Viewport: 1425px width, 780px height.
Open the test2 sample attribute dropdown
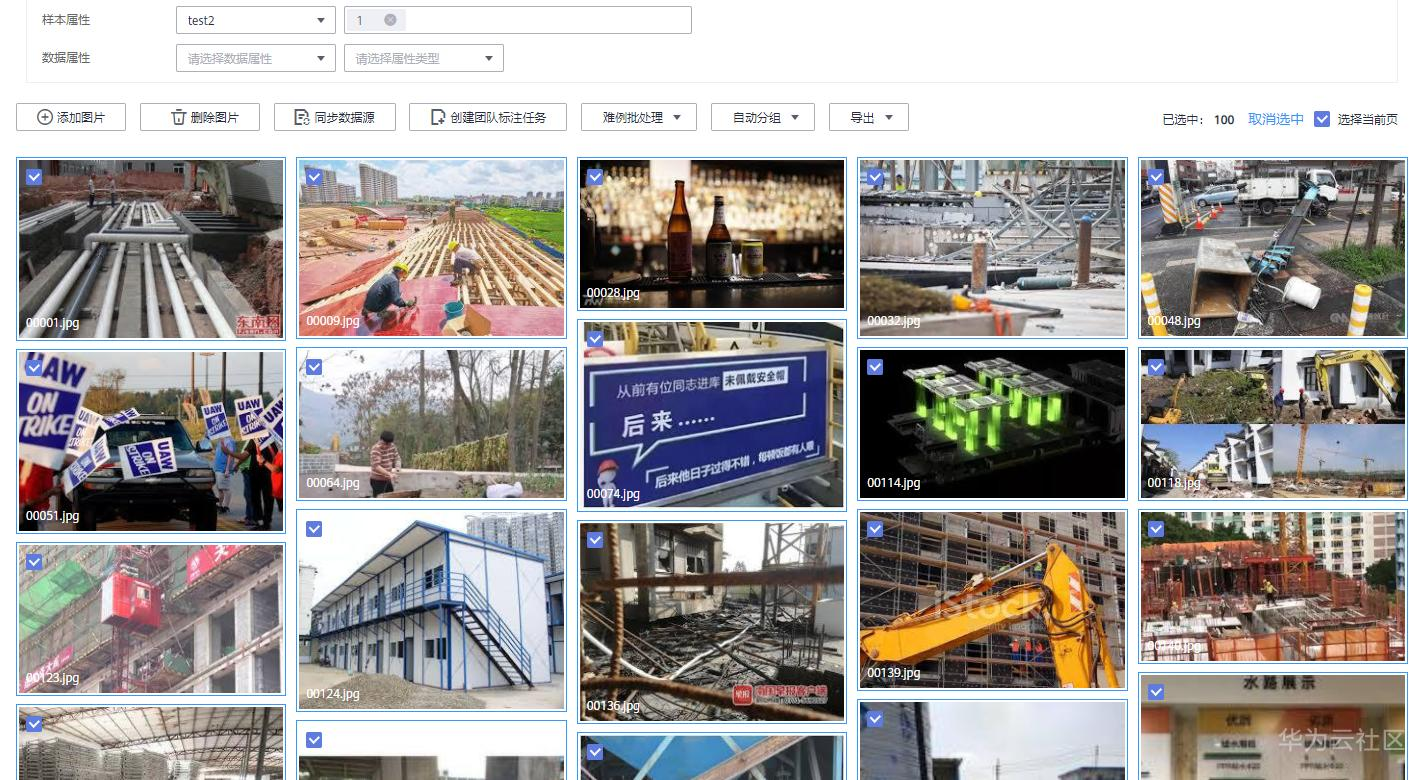click(x=256, y=20)
